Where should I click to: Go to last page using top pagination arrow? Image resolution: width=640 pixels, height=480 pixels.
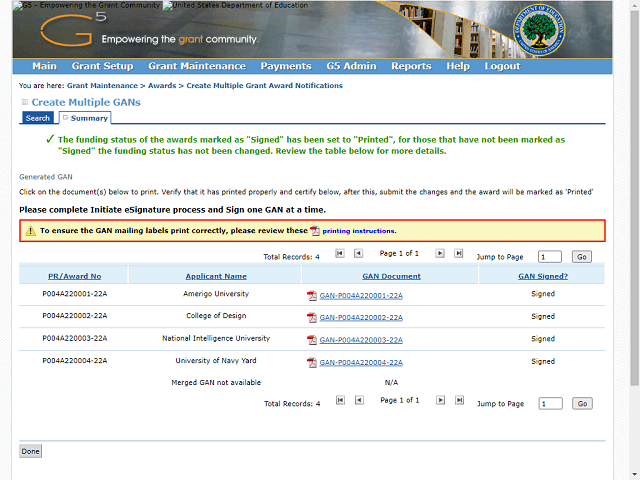pyautogui.click(x=459, y=254)
